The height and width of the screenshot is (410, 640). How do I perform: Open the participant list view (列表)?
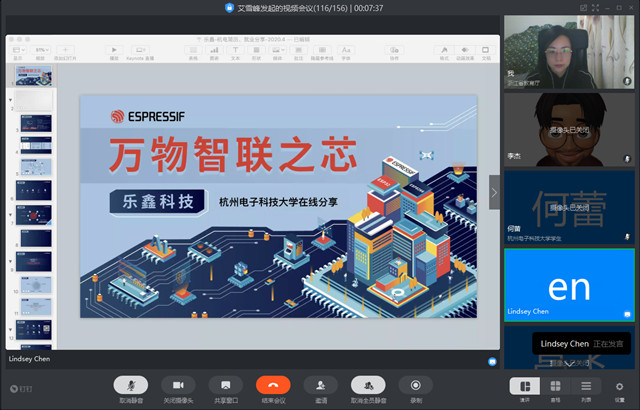pyautogui.click(x=587, y=386)
